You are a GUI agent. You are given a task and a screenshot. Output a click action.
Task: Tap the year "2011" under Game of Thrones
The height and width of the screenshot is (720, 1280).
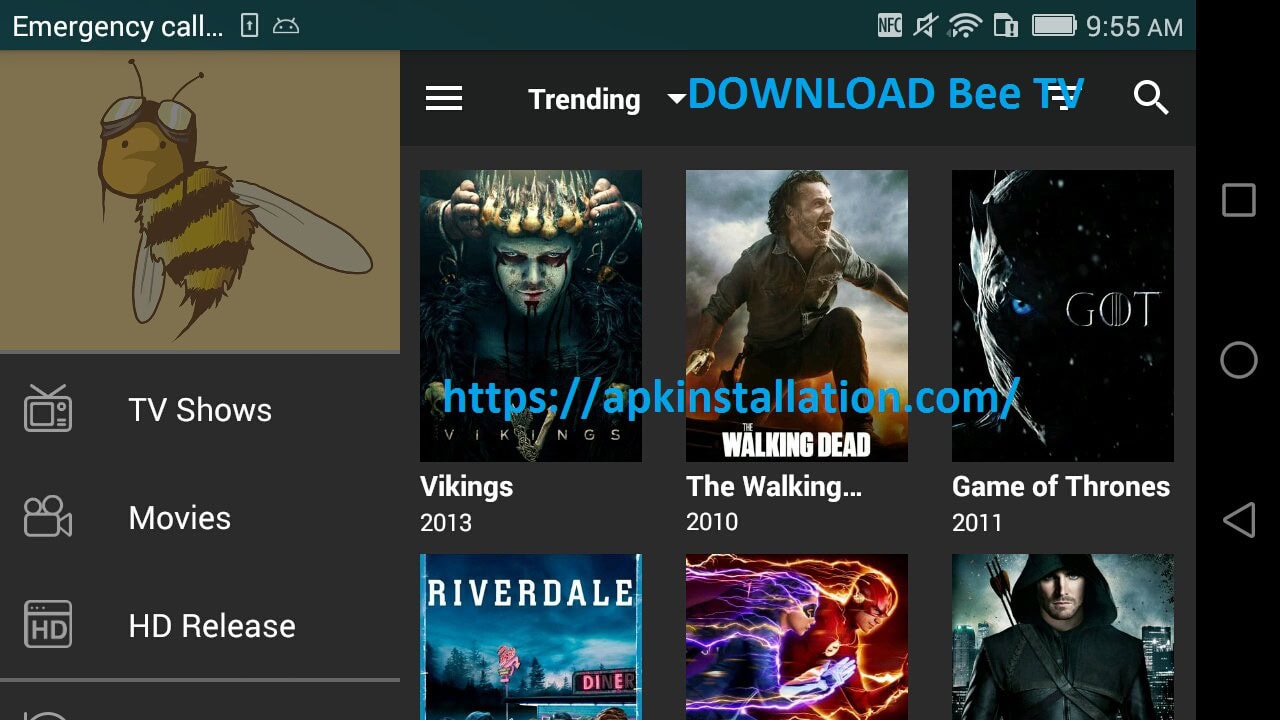(977, 522)
